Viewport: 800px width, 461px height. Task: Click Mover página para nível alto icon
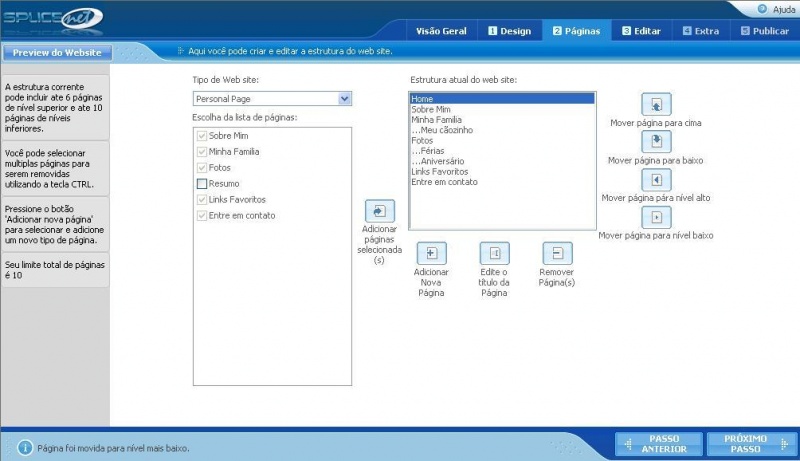click(x=656, y=180)
